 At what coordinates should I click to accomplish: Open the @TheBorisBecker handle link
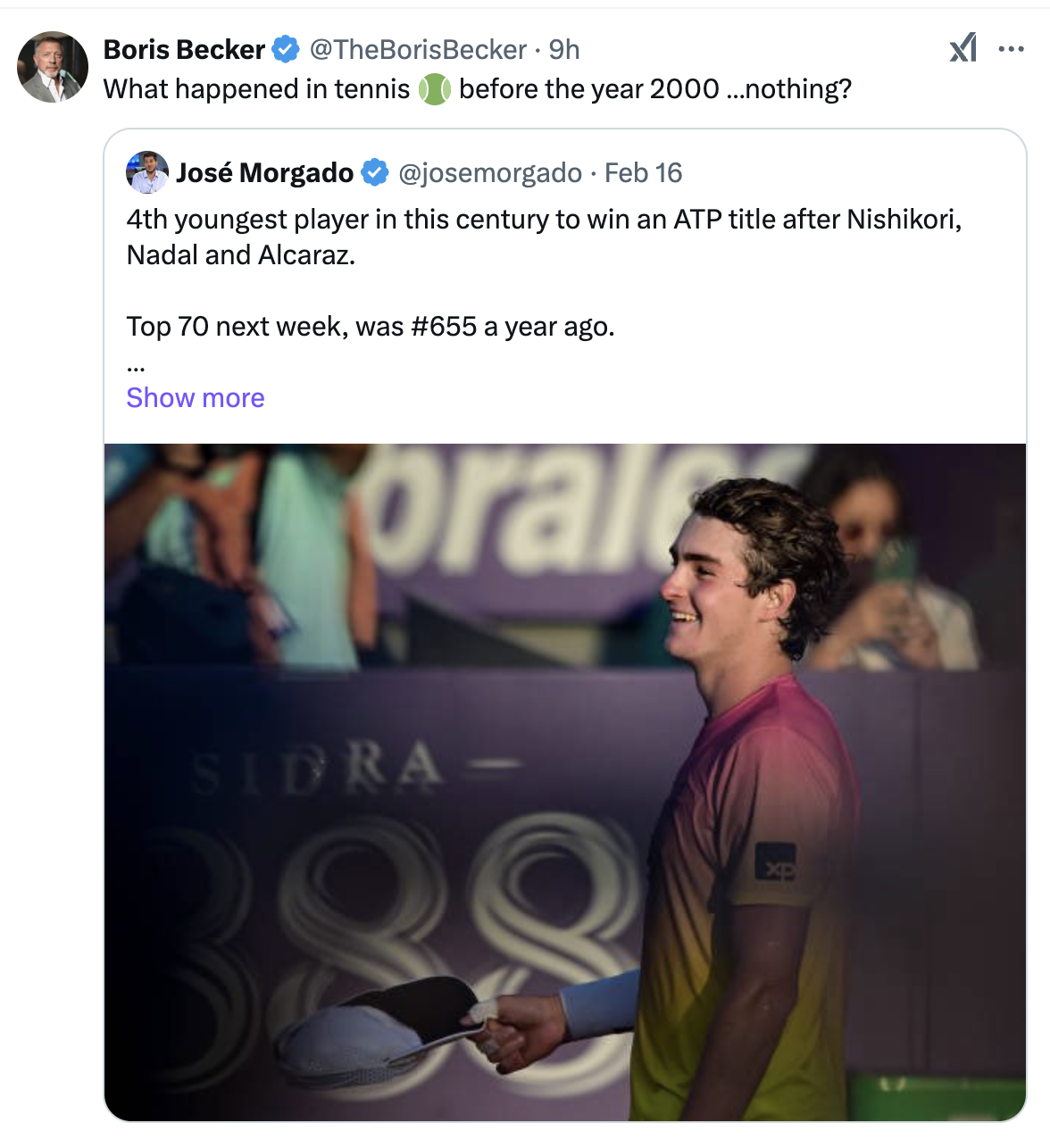pos(418,49)
